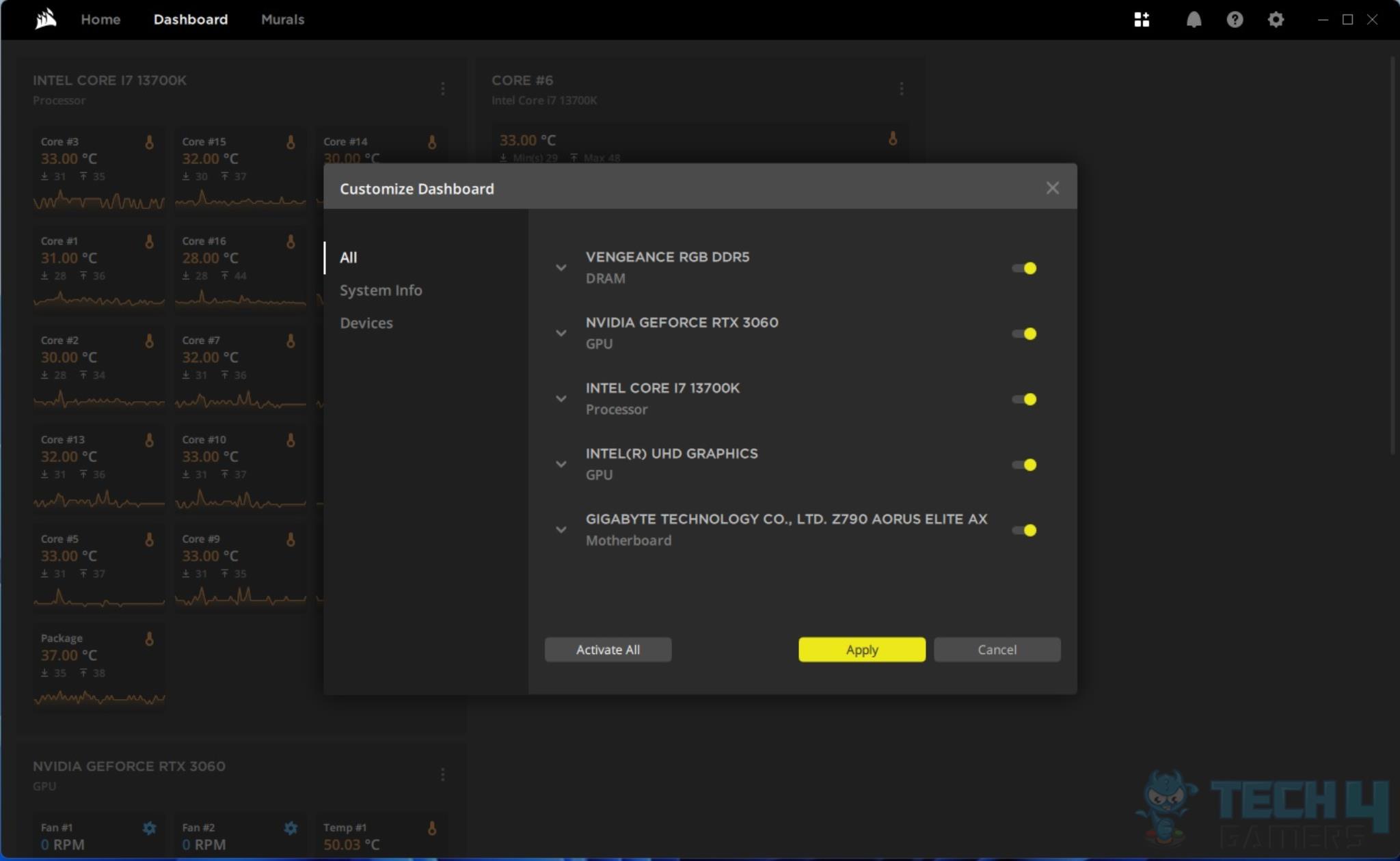The height and width of the screenshot is (861, 1400).
Task: Click three-dot menu of NVIDIA GeForce RTX 3060 panel
Action: (443, 774)
